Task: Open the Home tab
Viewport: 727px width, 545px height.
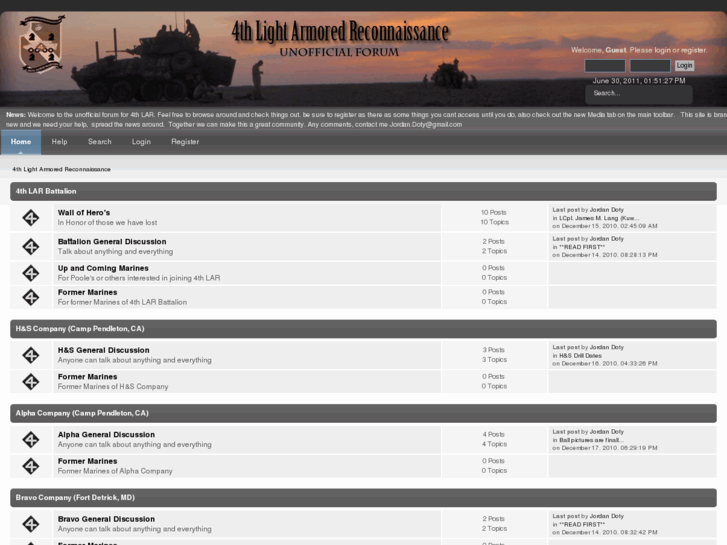Action: [x=21, y=142]
